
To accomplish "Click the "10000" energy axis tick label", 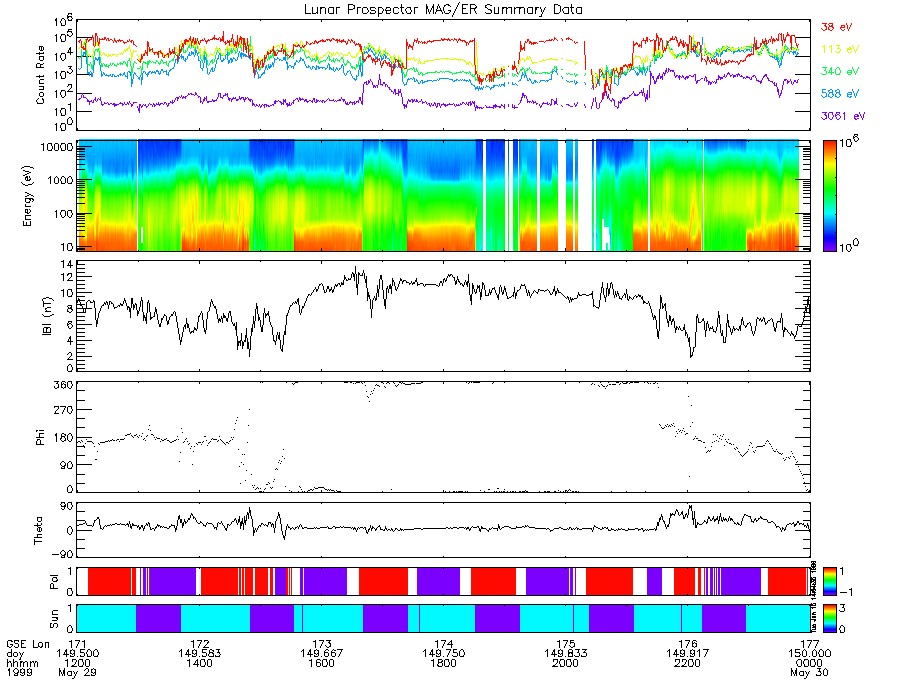I will pyautogui.click(x=57, y=147).
